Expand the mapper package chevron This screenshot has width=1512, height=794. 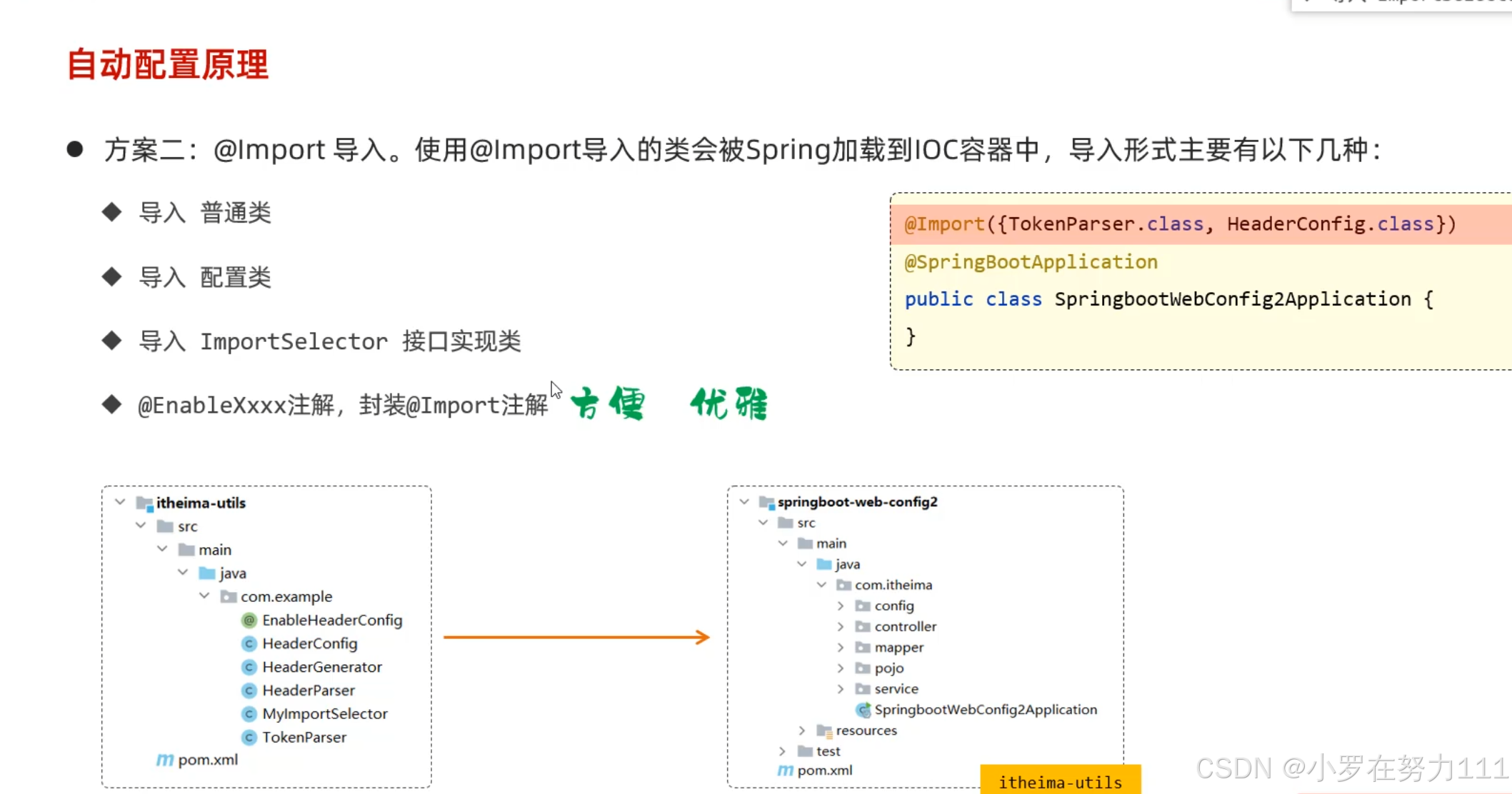(x=841, y=648)
